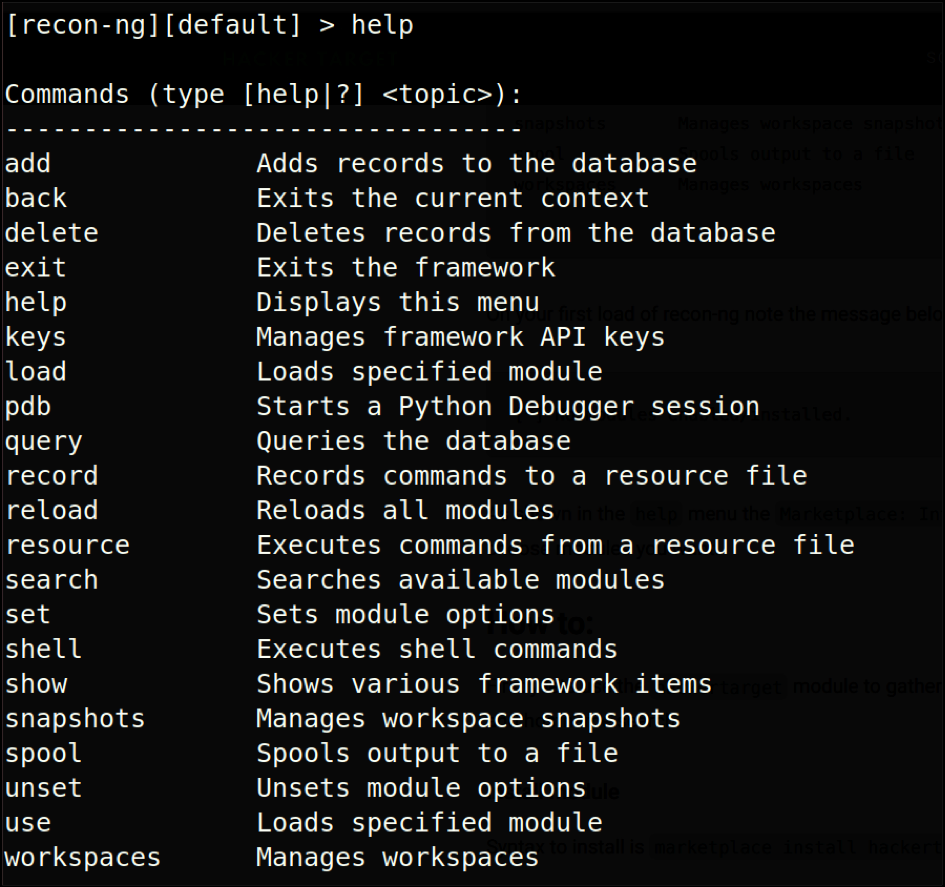Click the "snapshots" command name
The image size is (945, 887).
tap(75, 718)
